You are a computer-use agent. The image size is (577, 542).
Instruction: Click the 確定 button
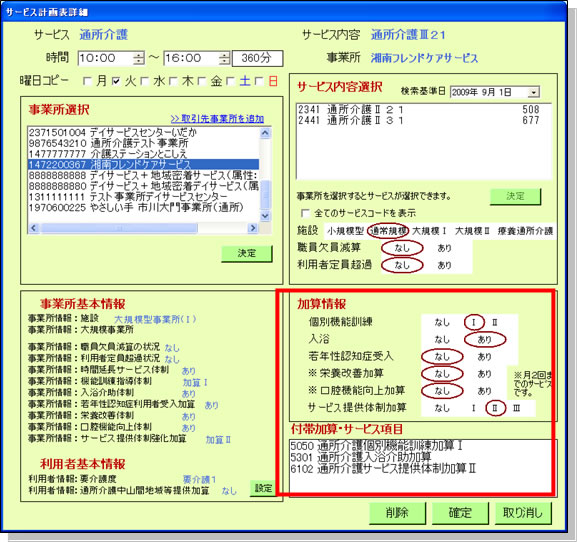[460, 513]
